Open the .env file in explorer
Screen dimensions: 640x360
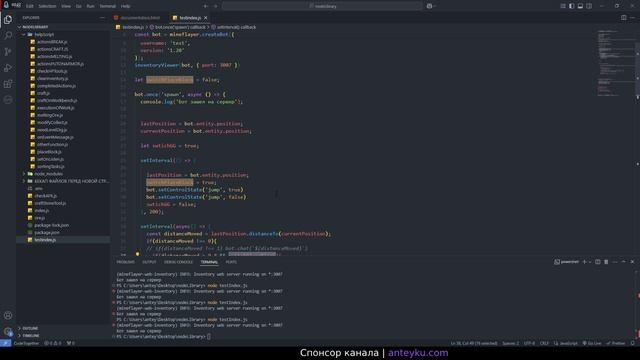point(39,189)
